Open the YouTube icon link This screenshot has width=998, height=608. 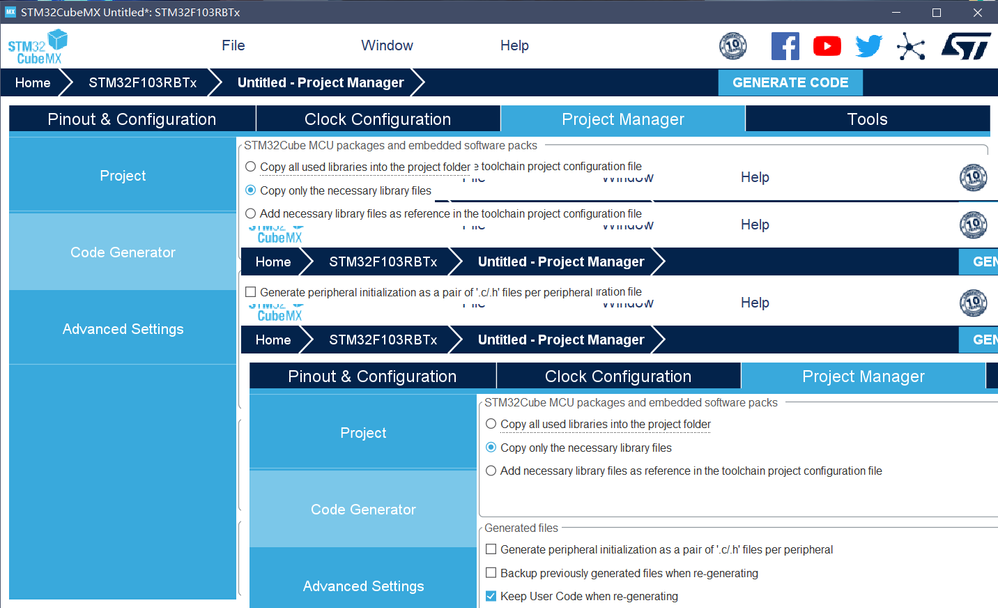(x=827, y=46)
